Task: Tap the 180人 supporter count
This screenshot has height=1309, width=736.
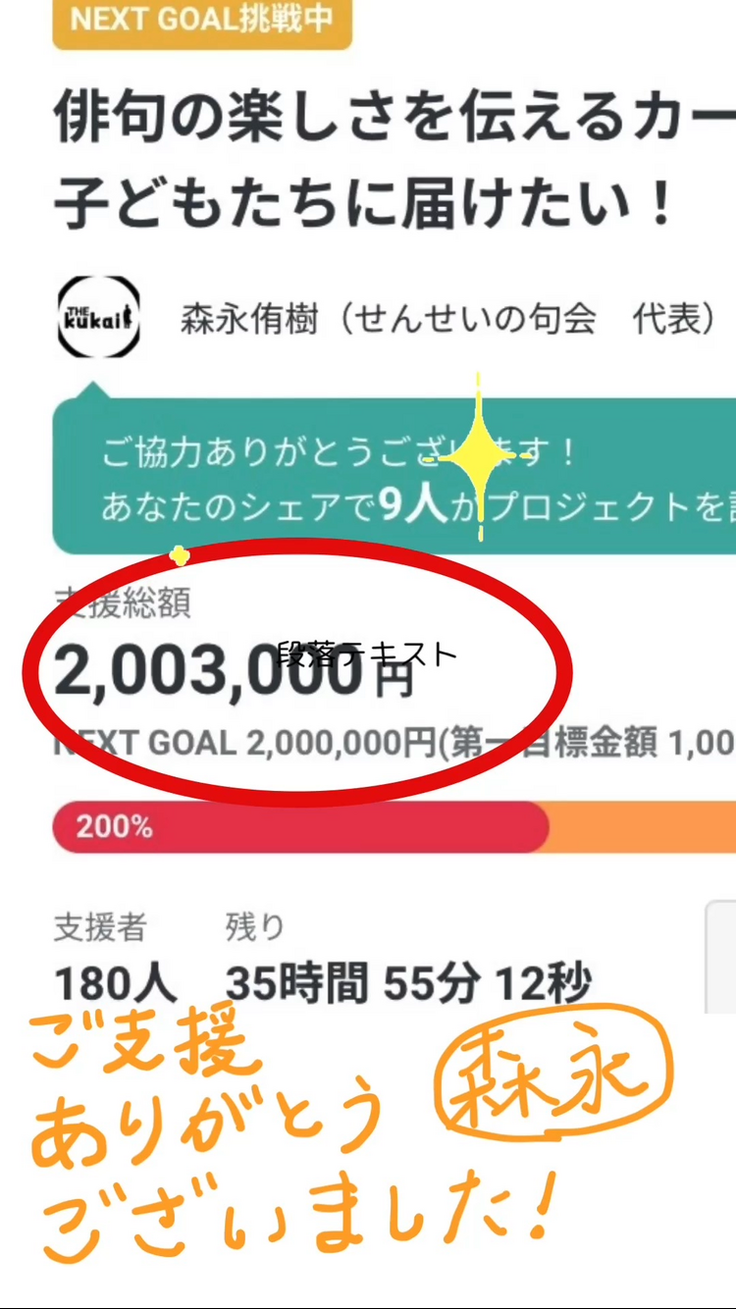Action: click(x=115, y=985)
